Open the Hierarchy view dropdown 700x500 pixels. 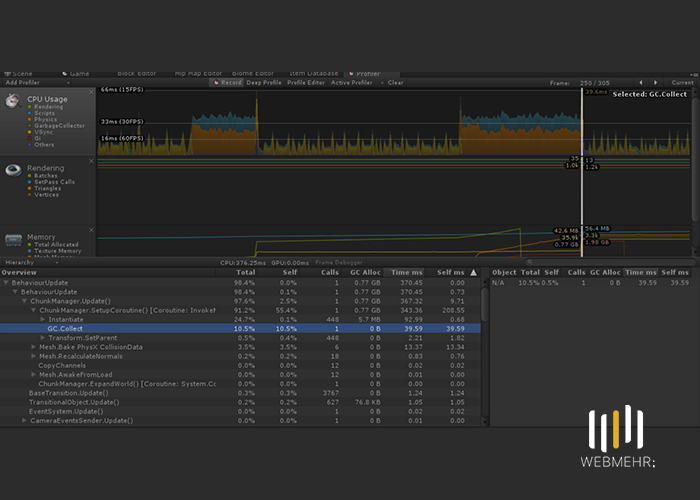coord(31,262)
